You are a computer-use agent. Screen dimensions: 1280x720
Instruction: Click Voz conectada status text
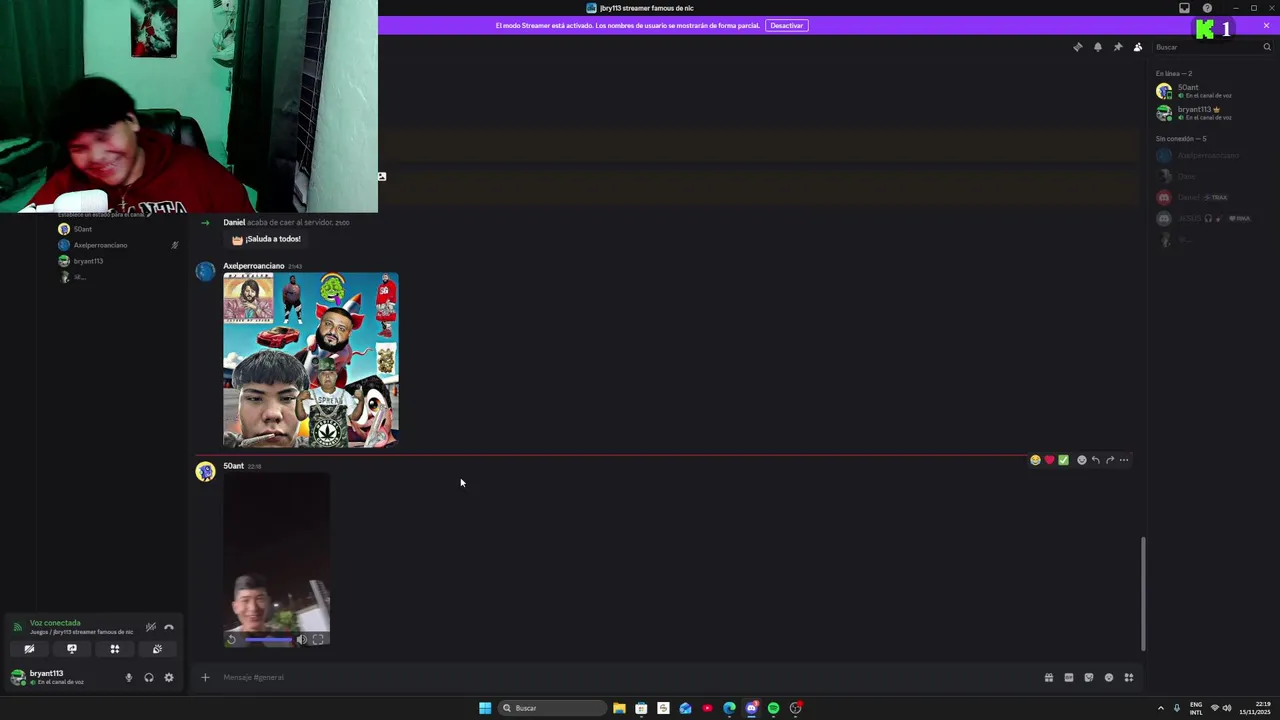click(55, 623)
